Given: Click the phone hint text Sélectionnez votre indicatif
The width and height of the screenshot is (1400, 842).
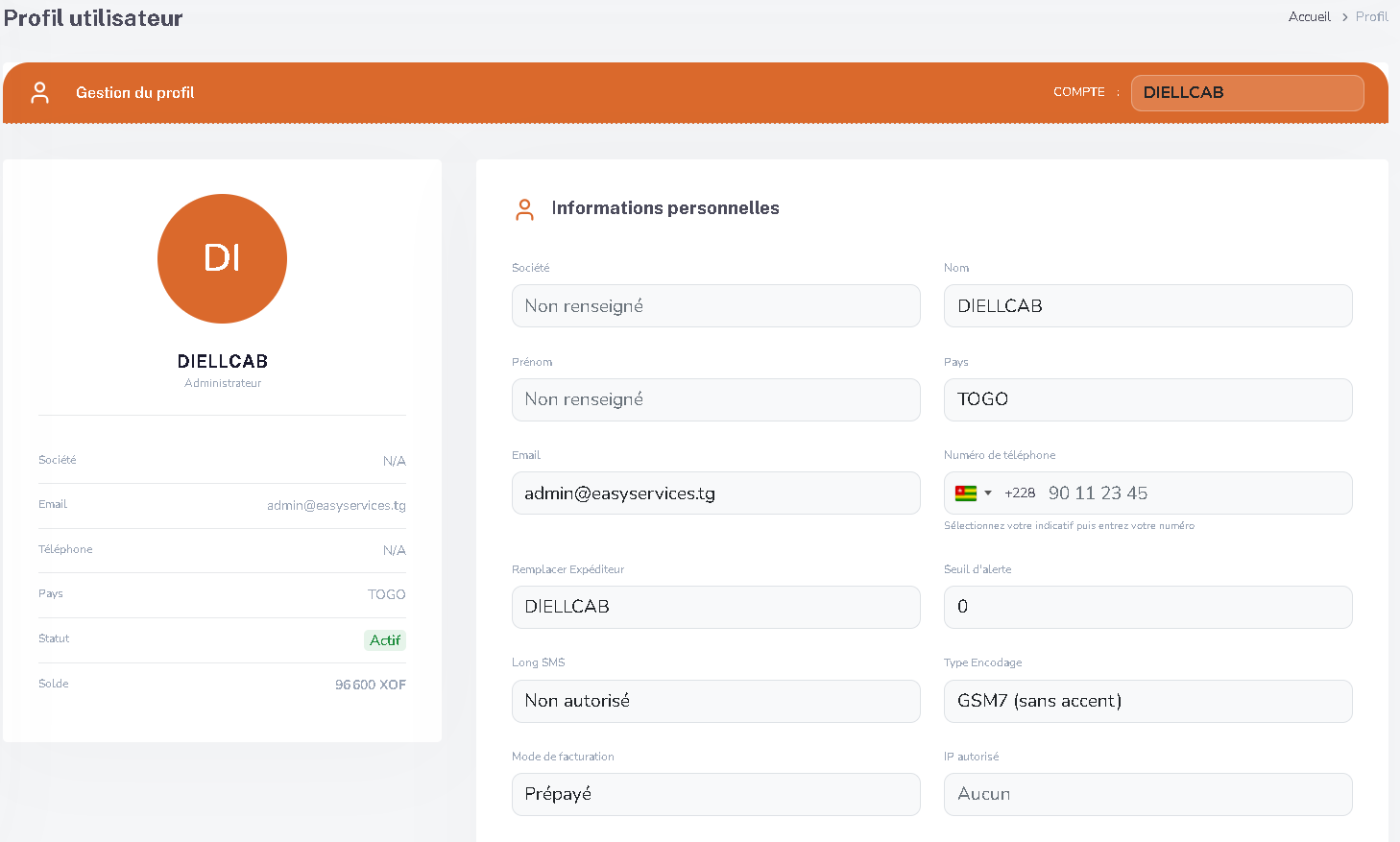Looking at the screenshot, I should click(x=1069, y=526).
